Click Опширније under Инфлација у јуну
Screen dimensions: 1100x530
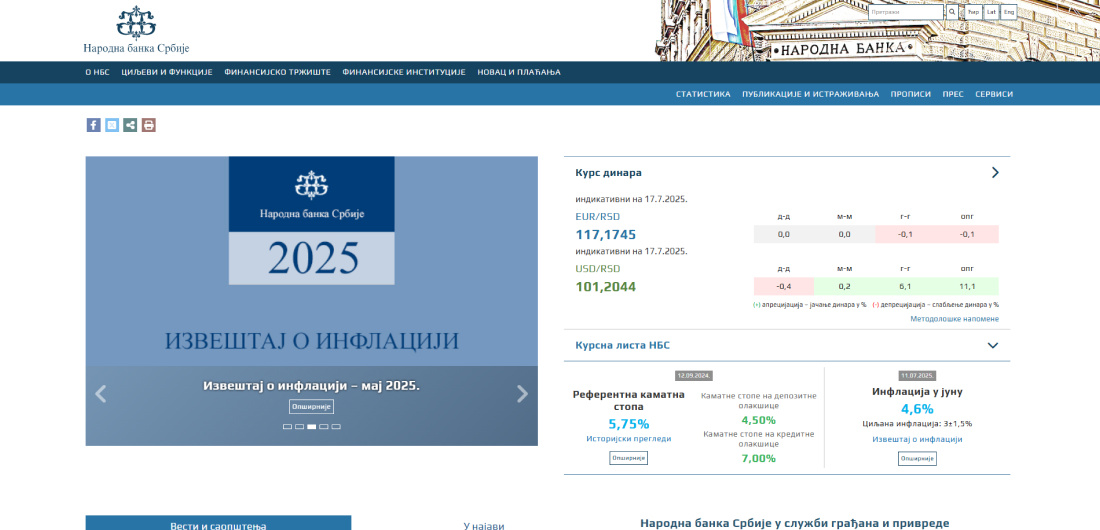tap(918, 458)
